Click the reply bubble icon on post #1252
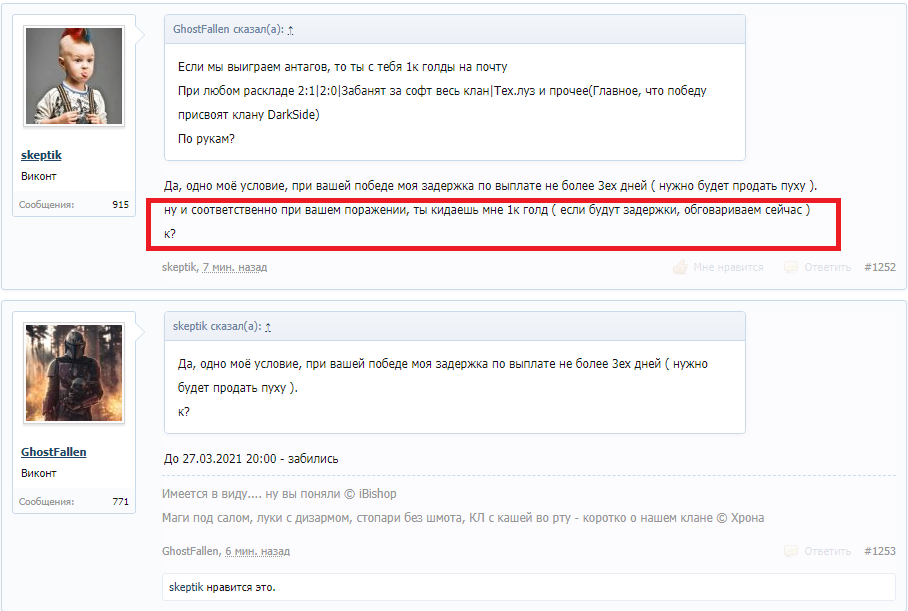Viewport: 908px width, 611px height. [790, 267]
